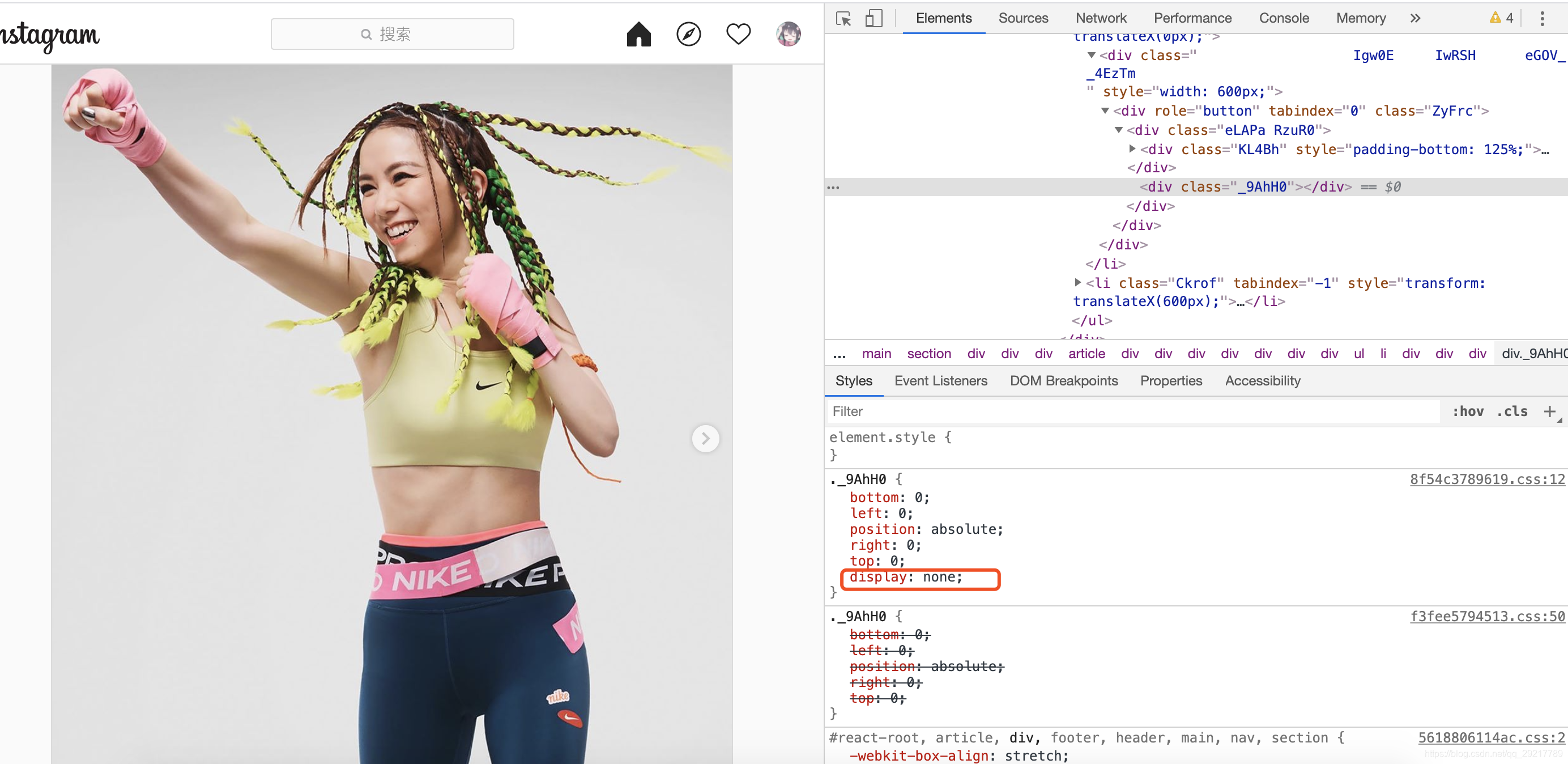The height and width of the screenshot is (764, 1568).
Task: Click the post photo of the boxer
Action: coord(391,414)
